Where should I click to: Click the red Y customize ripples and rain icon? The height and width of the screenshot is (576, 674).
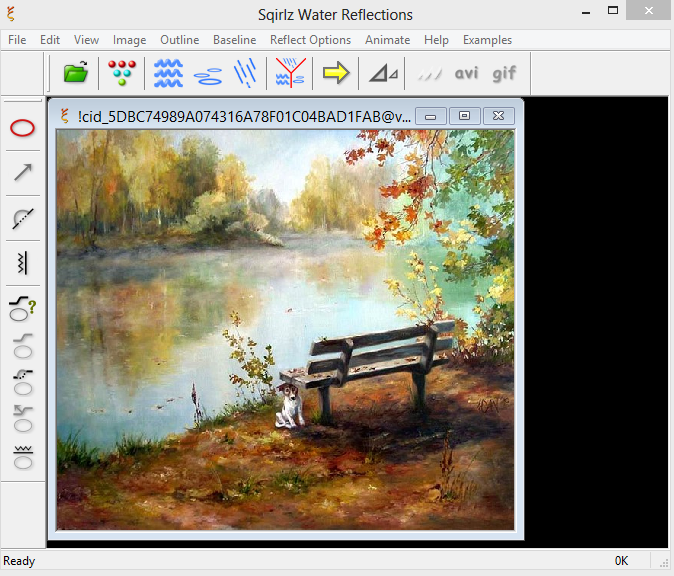(291, 73)
